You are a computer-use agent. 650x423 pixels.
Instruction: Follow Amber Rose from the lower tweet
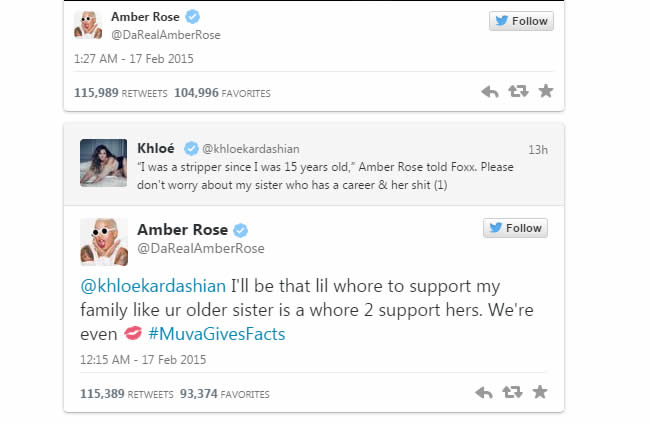click(515, 228)
